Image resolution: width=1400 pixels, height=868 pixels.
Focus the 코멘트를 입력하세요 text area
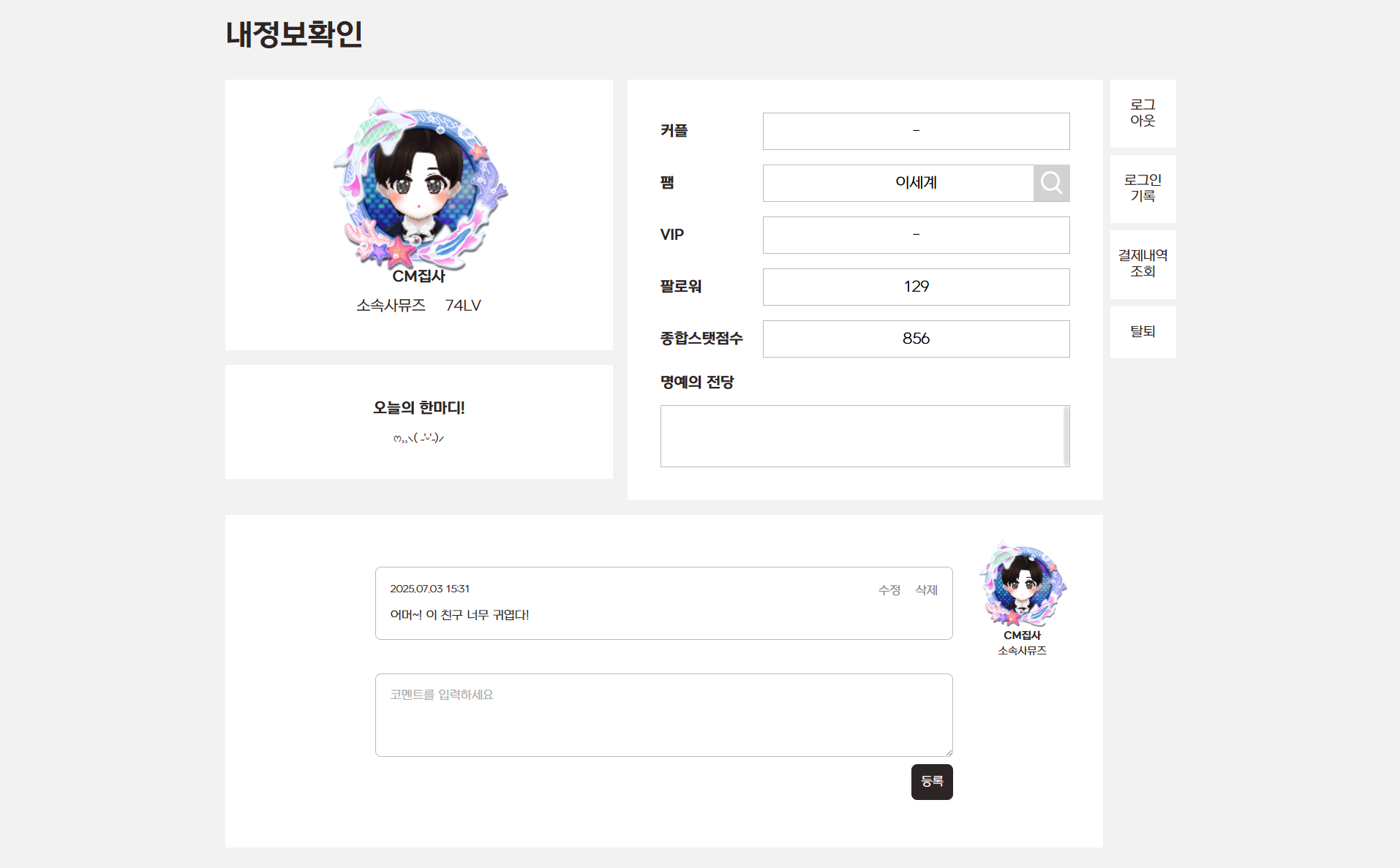pos(663,715)
